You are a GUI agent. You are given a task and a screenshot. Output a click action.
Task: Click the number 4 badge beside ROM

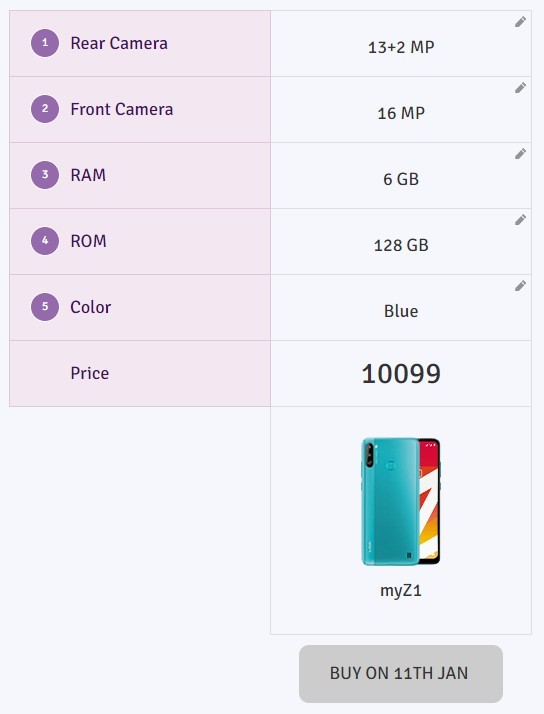point(45,241)
